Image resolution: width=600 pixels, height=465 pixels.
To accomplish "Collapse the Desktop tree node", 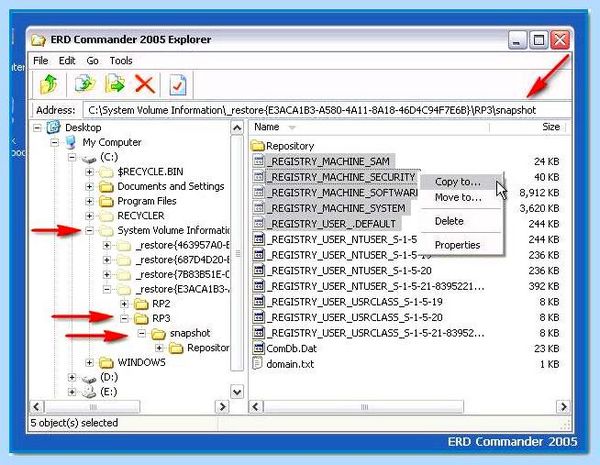I will pyautogui.click(x=37, y=128).
